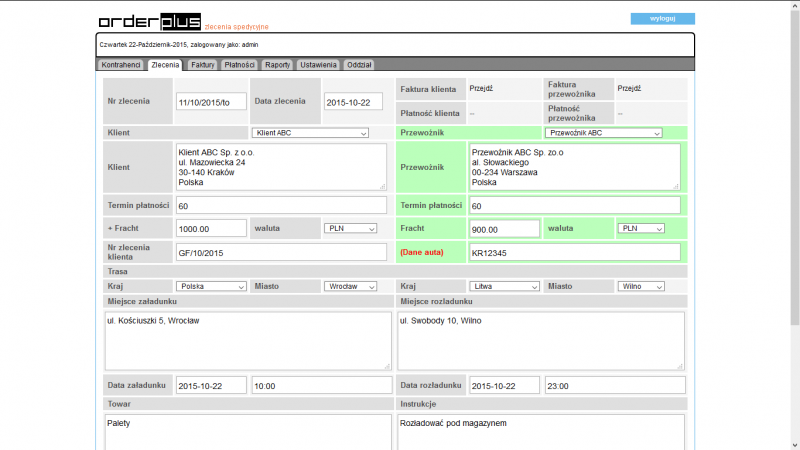Click Przejdź link for Faktura przewoźnika
Screen dimensions: 800x450
pyautogui.click(x=629, y=88)
